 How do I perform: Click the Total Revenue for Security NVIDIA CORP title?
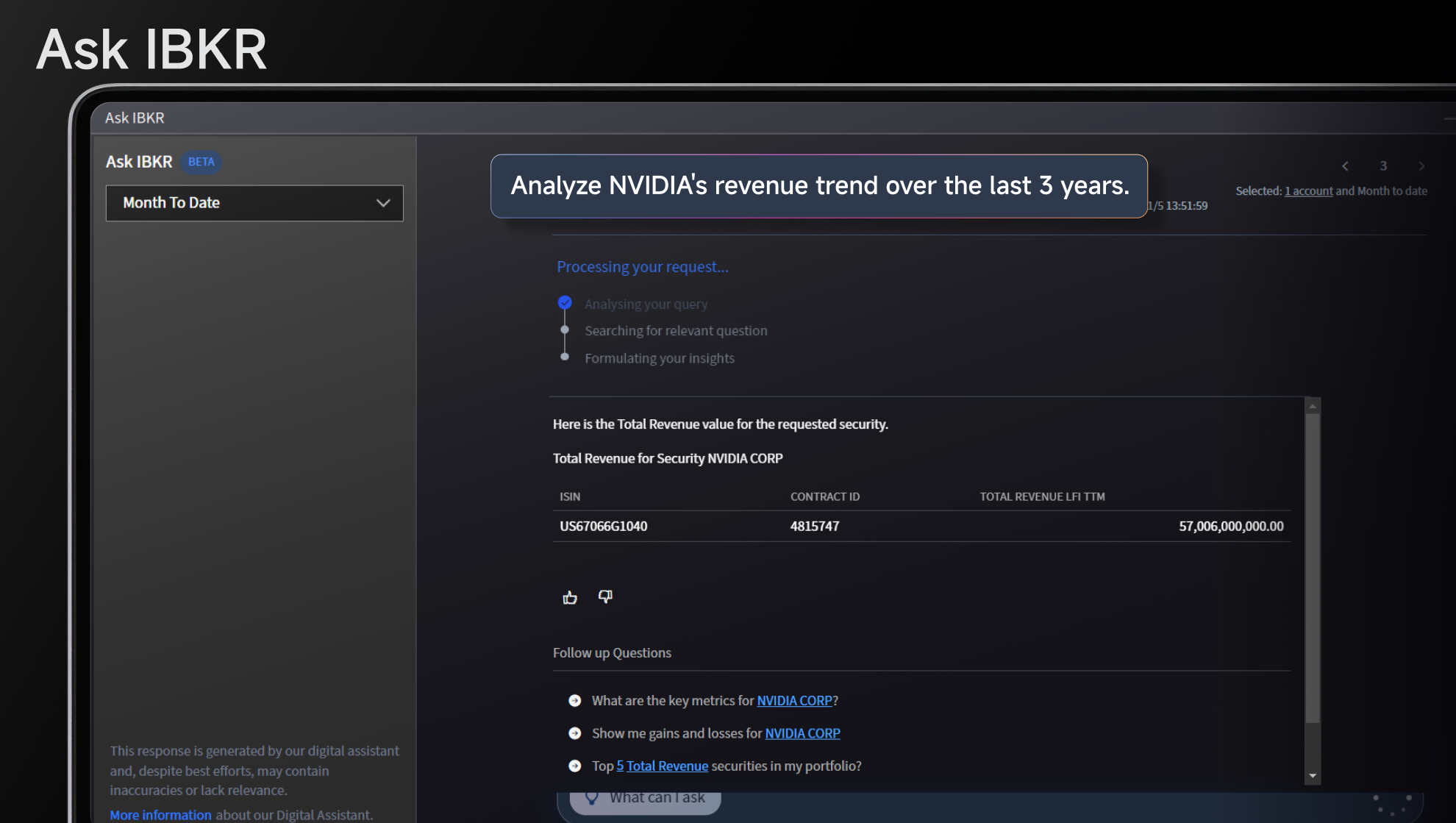point(668,459)
